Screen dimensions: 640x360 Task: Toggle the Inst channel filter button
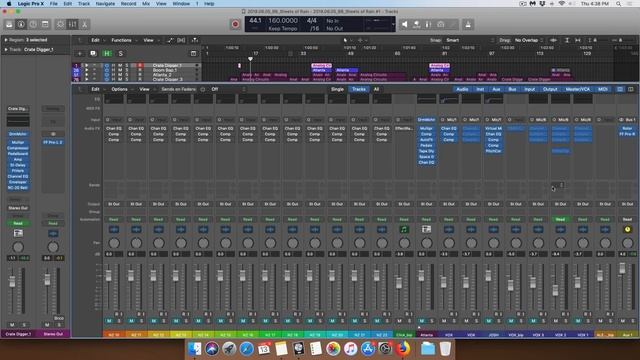pos(480,89)
